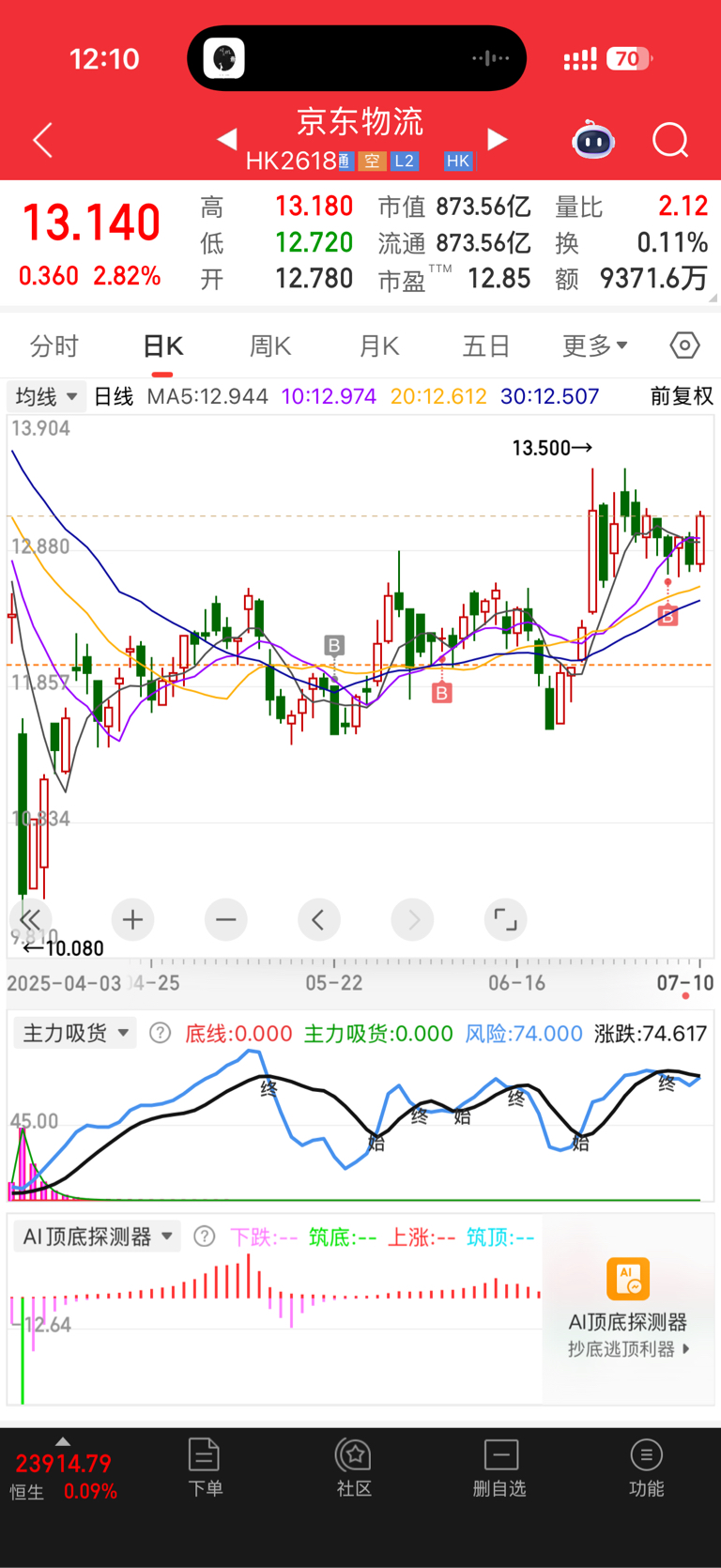Tap MA30 value 12.507
Image resolution: width=721 pixels, height=1568 pixels.
click(549, 396)
